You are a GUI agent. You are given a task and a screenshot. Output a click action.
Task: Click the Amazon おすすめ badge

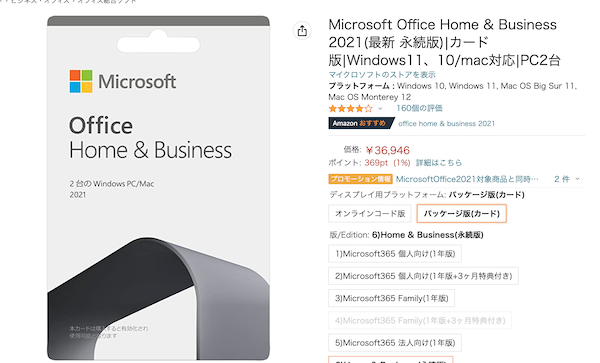[361, 123]
